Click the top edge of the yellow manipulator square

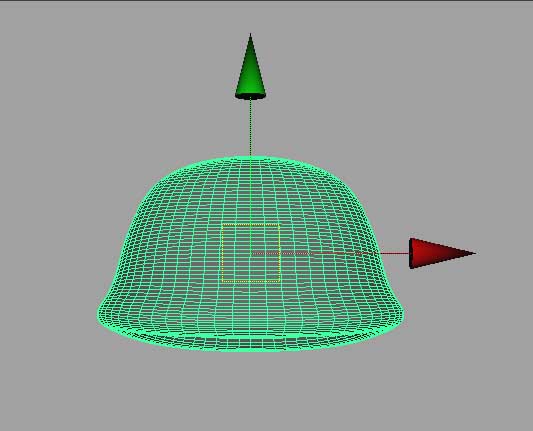click(251, 224)
